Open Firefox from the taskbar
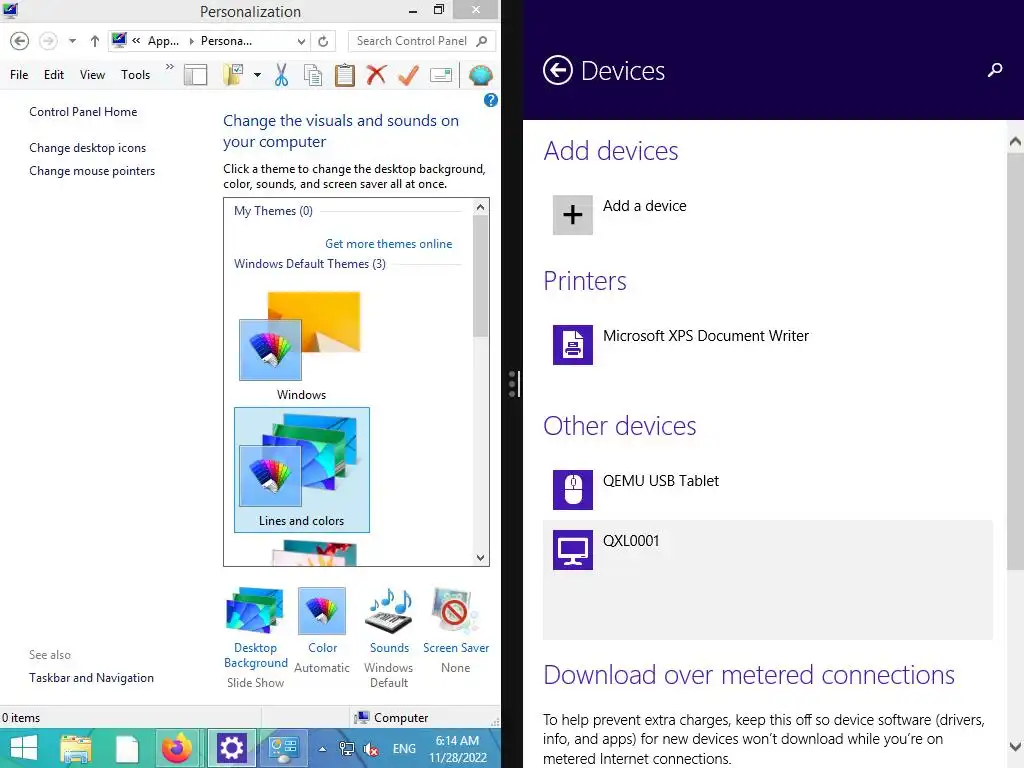 tap(177, 748)
